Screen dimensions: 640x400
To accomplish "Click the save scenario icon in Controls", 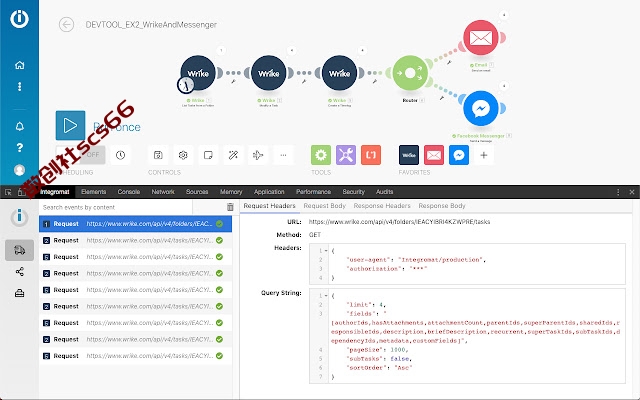I will click(158, 155).
